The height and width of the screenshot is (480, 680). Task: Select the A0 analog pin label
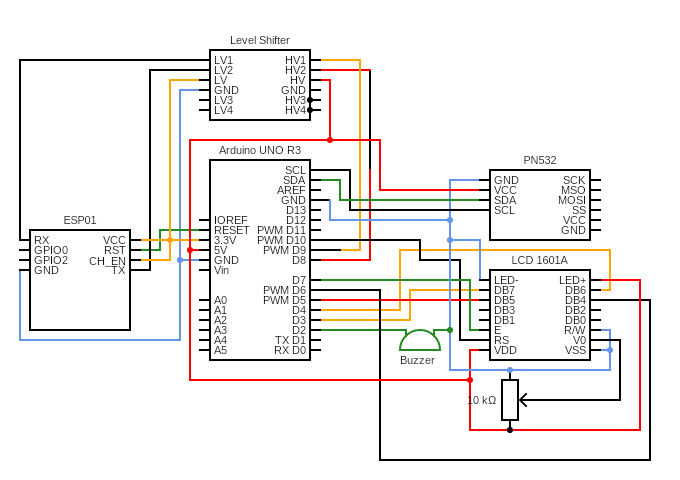(220, 300)
